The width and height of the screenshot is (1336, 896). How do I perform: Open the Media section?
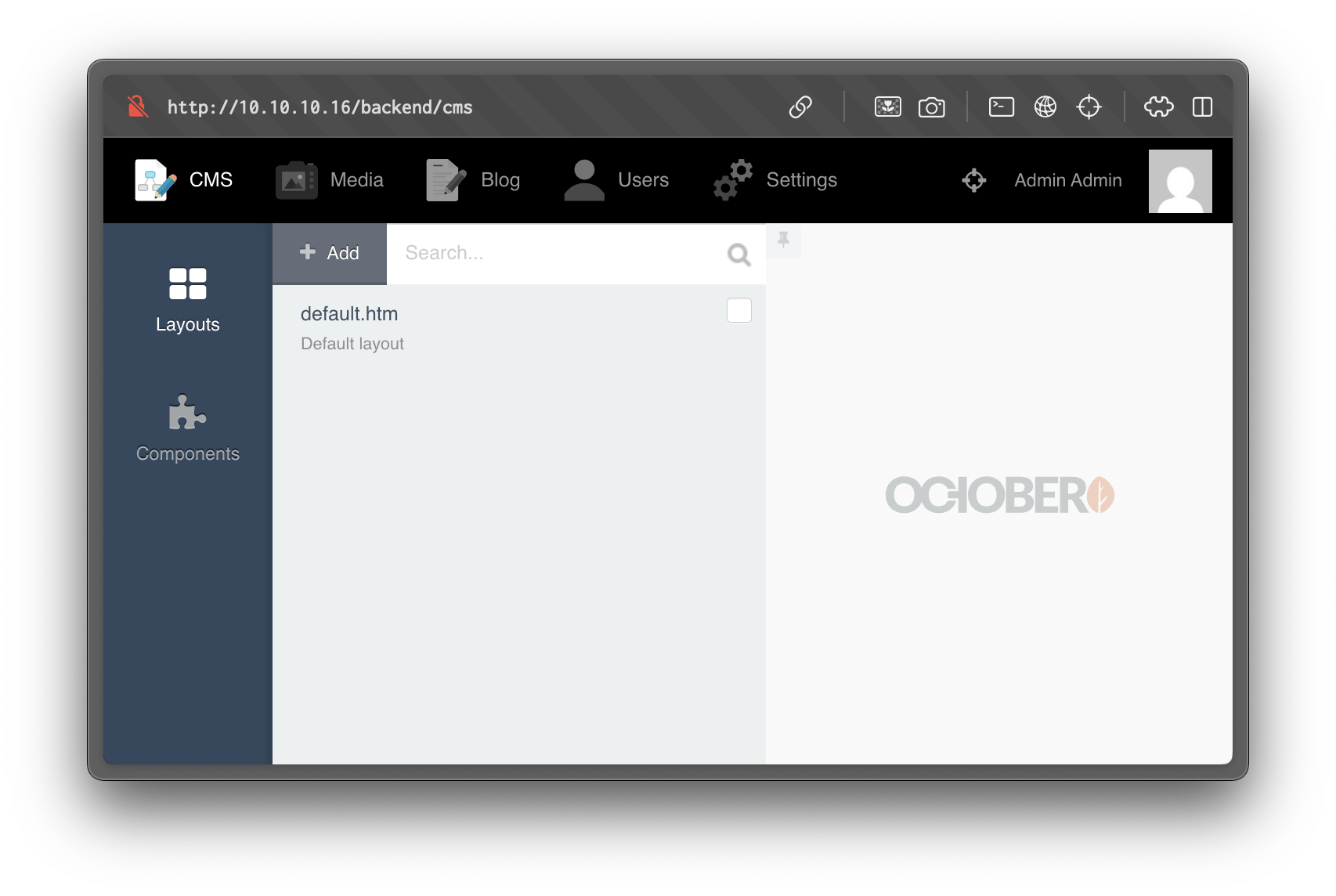pyautogui.click(x=330, y=180)
